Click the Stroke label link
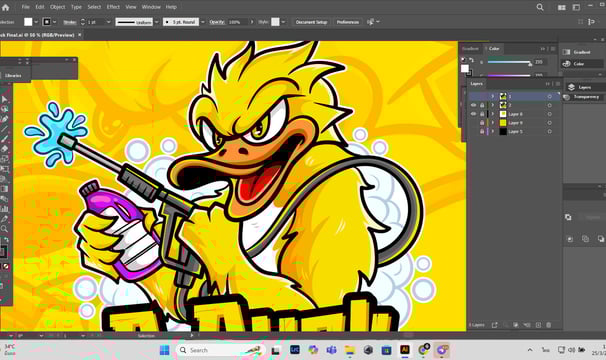 pyautogui.click(x=70, y=22)
